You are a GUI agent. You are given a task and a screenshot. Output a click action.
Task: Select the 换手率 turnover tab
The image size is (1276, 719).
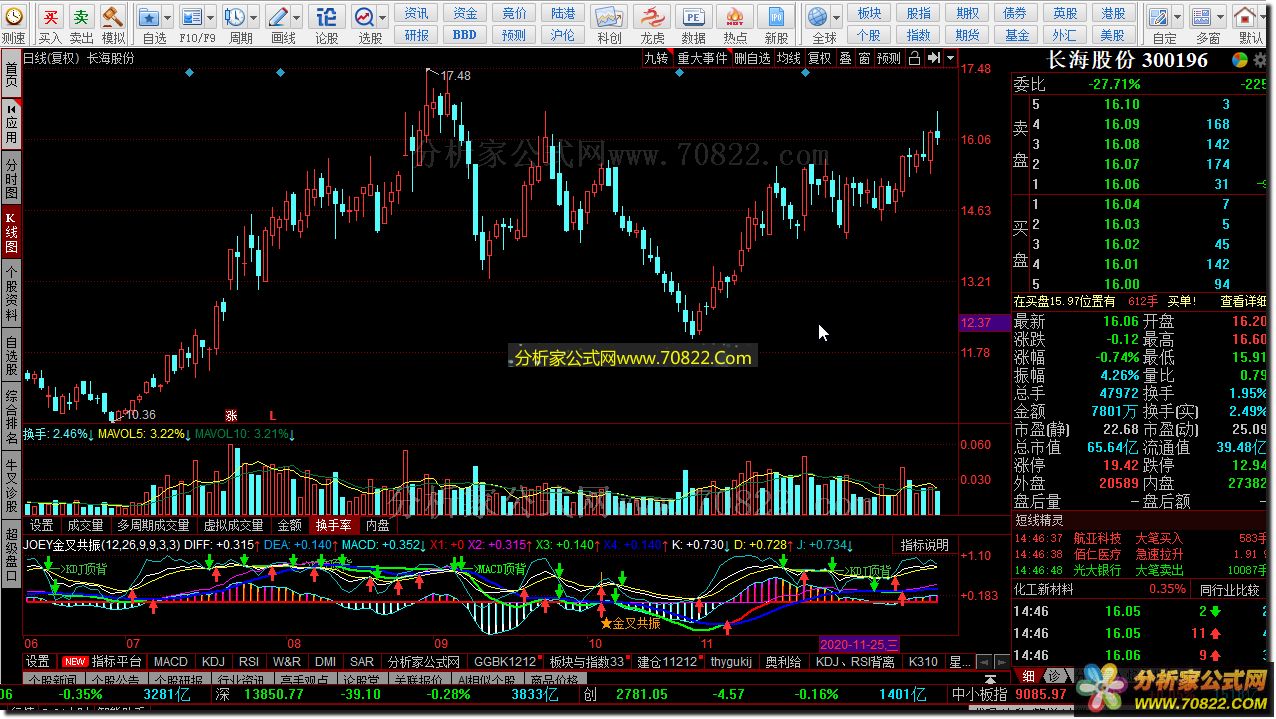coord(333,525)
